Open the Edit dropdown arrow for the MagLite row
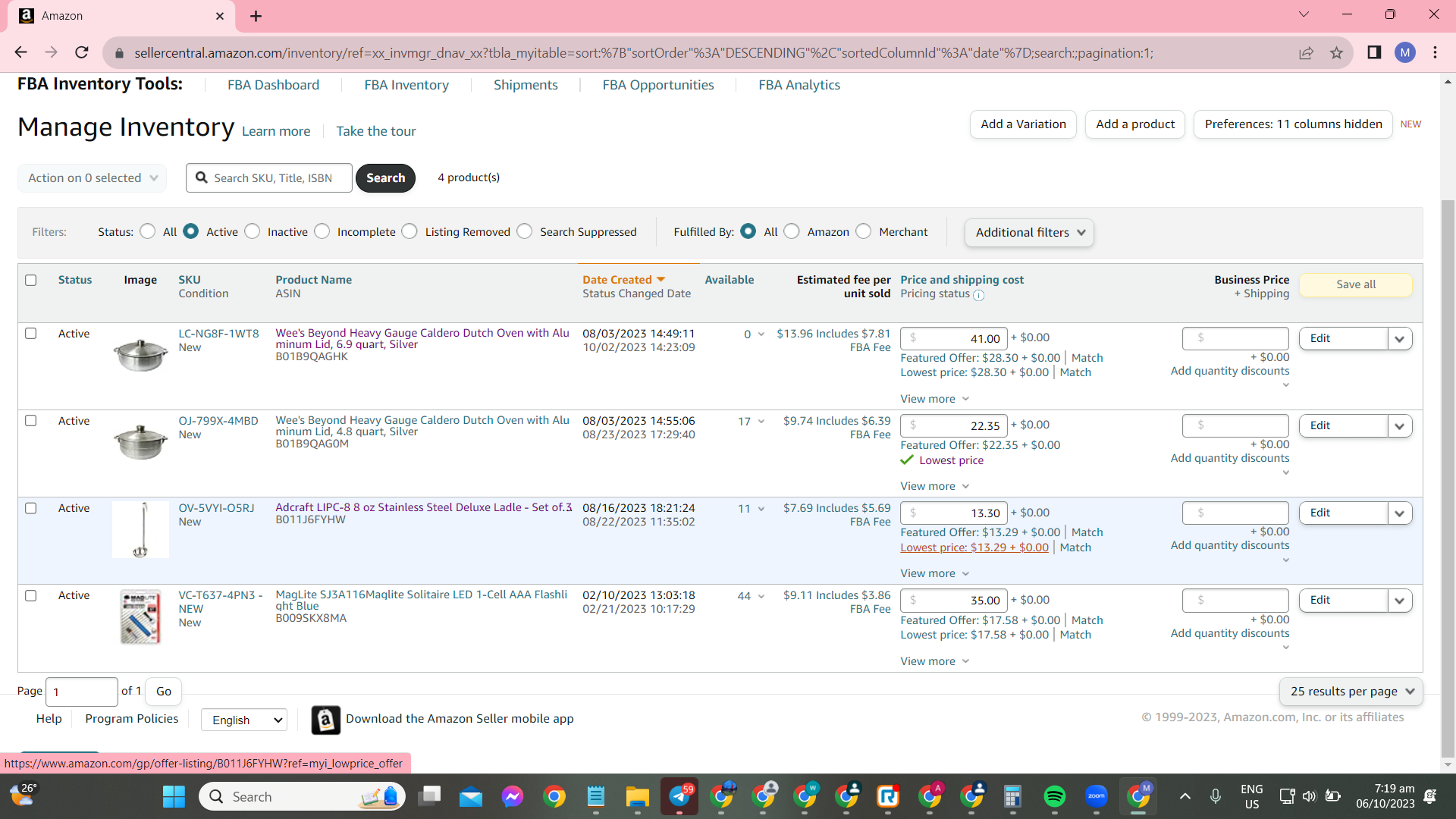Screen dimensions: 1456x819 click(1399, 601)
